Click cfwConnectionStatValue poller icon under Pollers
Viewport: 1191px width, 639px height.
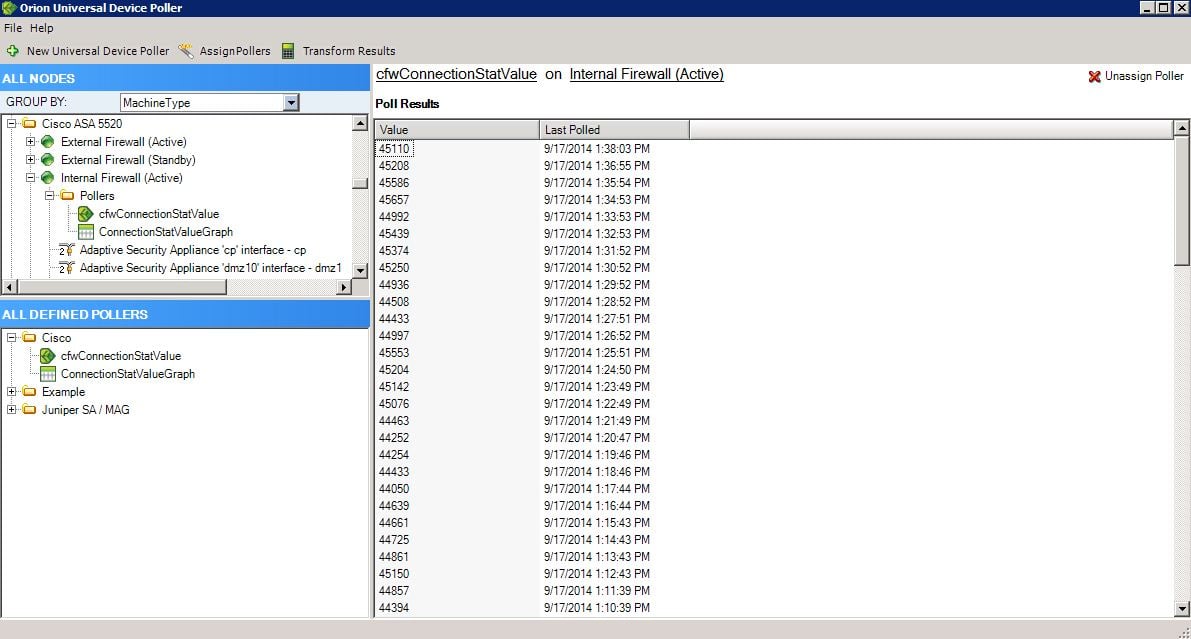click(86, 214)
